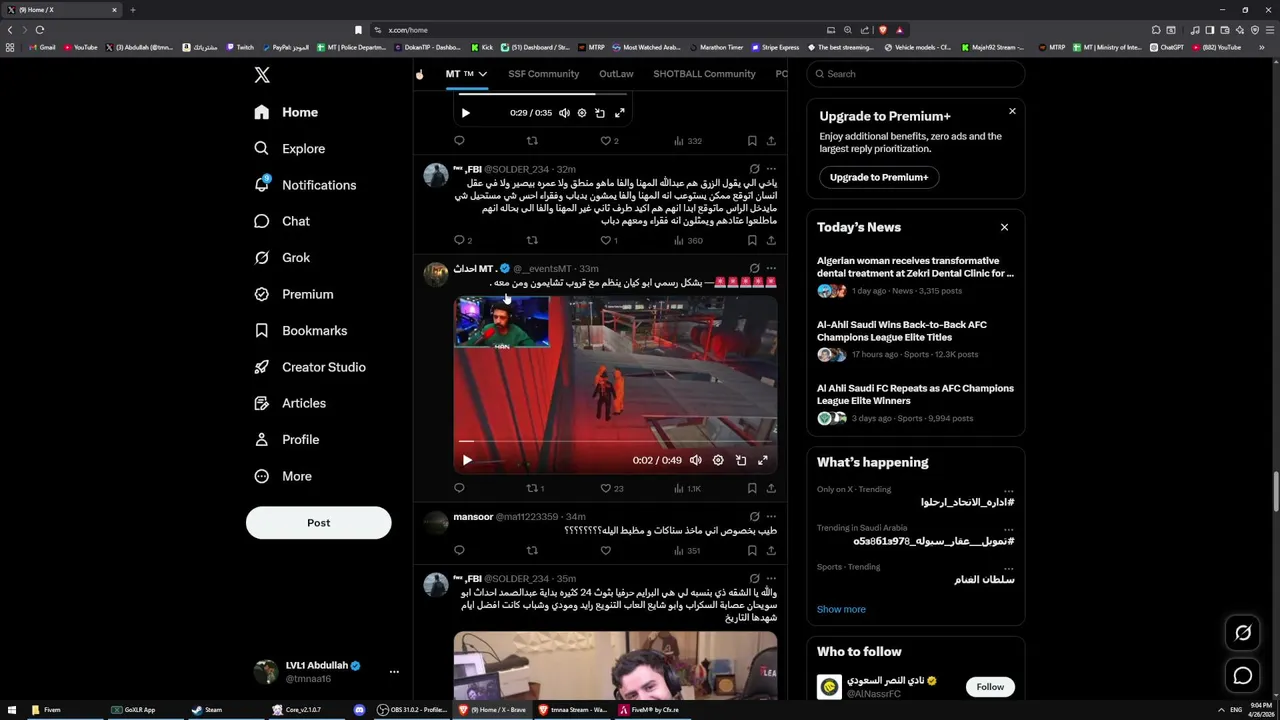This screenshot has width=1280, height=720.
Task: Mute the 0:02 / 0:49 video
Action: [696, 460]
